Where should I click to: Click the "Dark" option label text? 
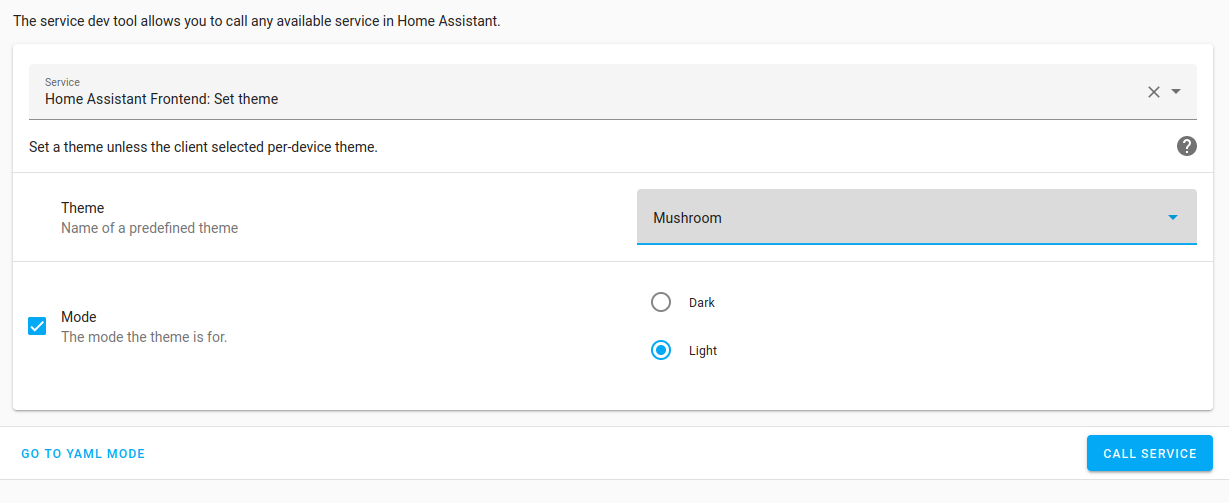(702, 303)
